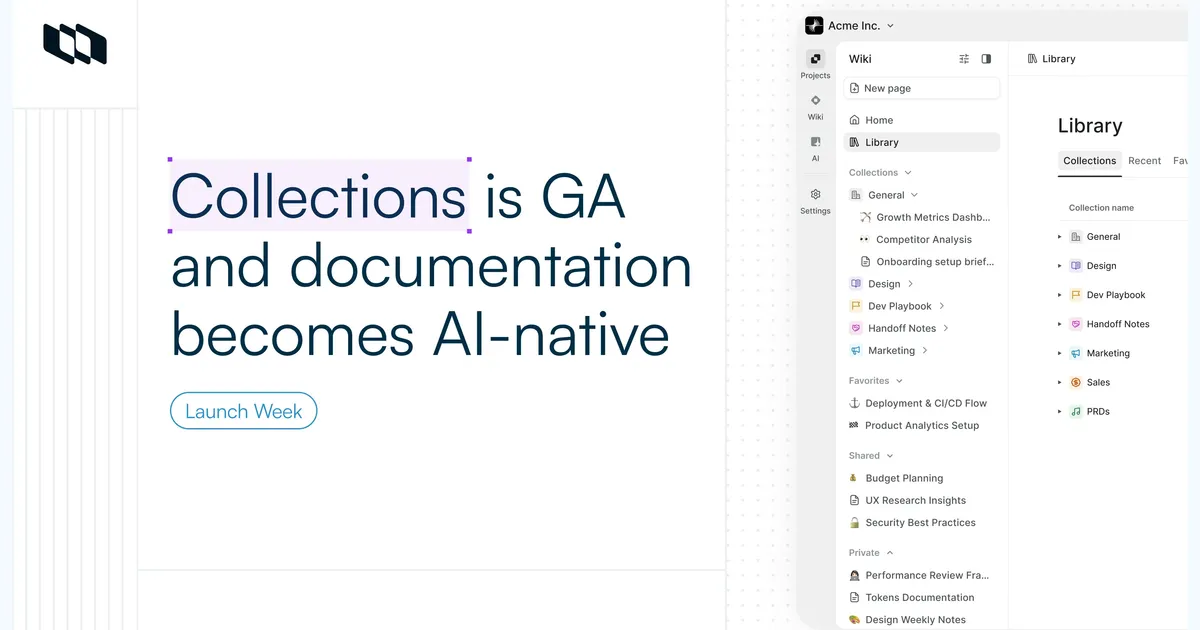Click the Dev Playbook flag icon in the sidebar
The image size is (1200, 630).
pos(856,306)
